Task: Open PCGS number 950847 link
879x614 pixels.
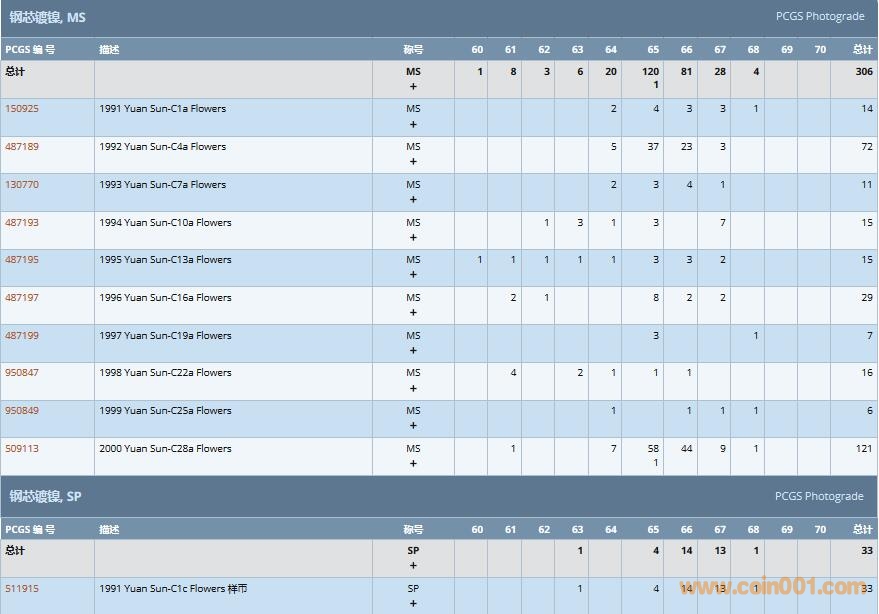Action: (x=22, y=373)
